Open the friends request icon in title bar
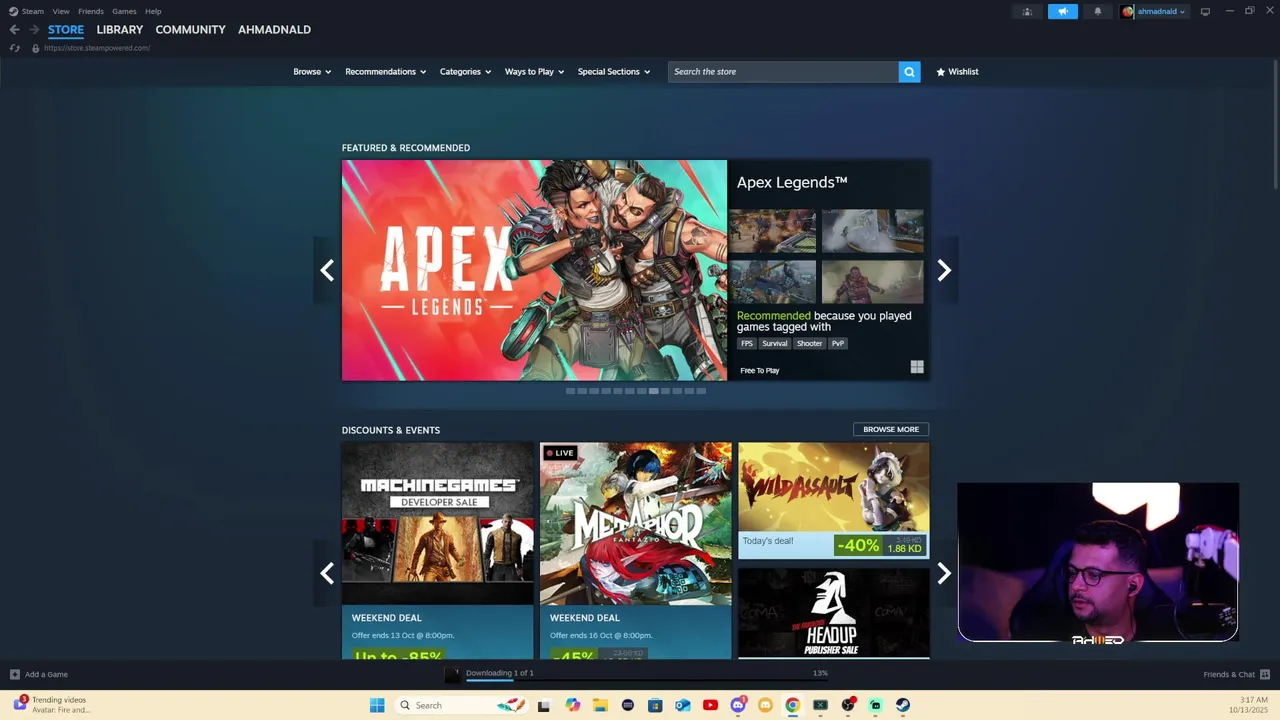Viewport: 1280px width, 720px height. tap(1027, 12)
